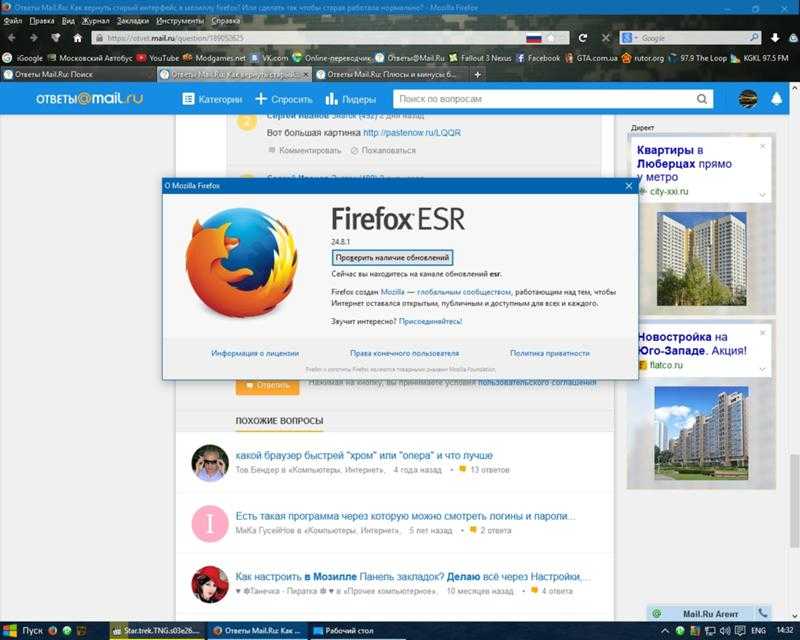Open the Вид menu
800x640 pixels.
68,21
